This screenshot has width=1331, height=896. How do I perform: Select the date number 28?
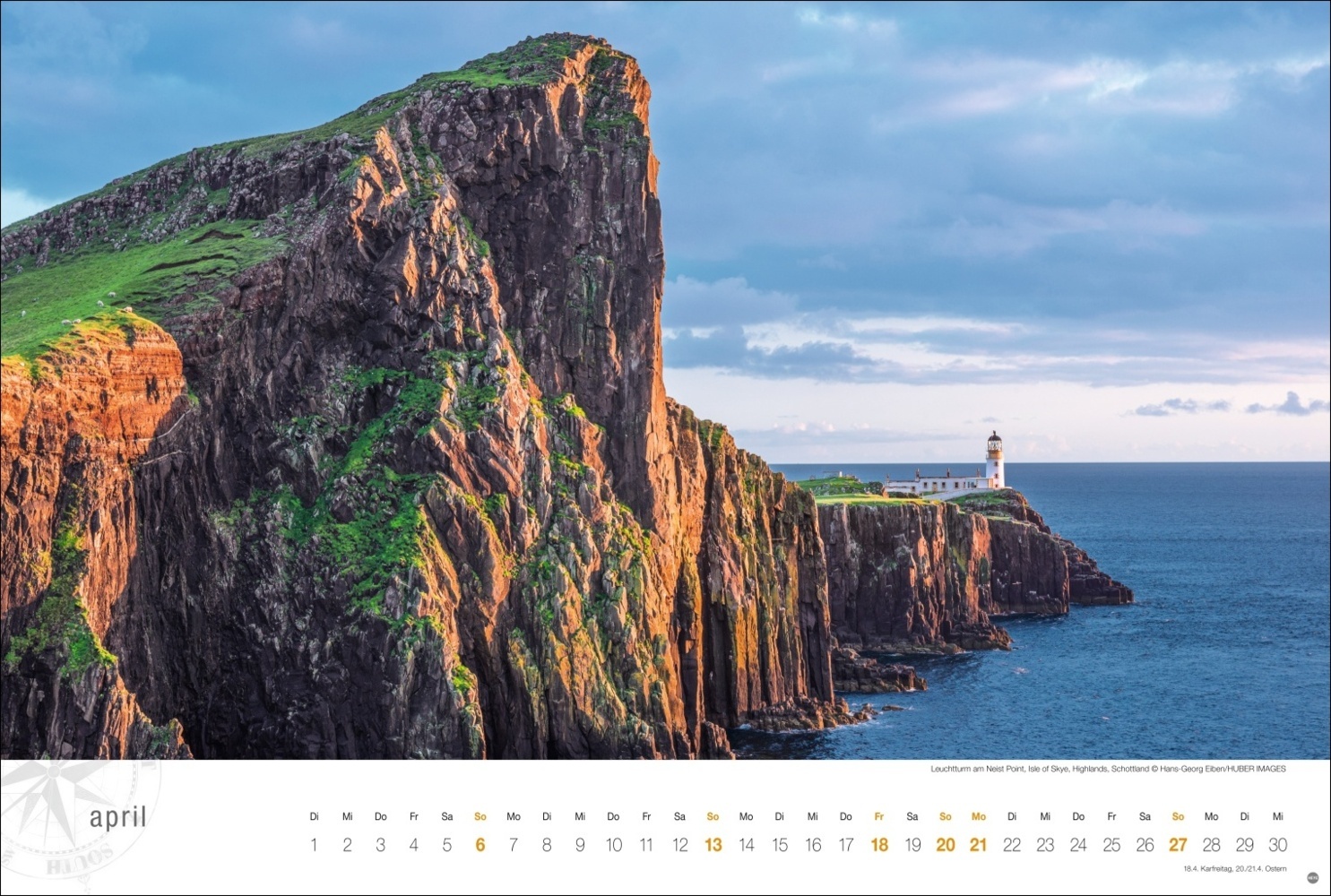(1211, 845)
